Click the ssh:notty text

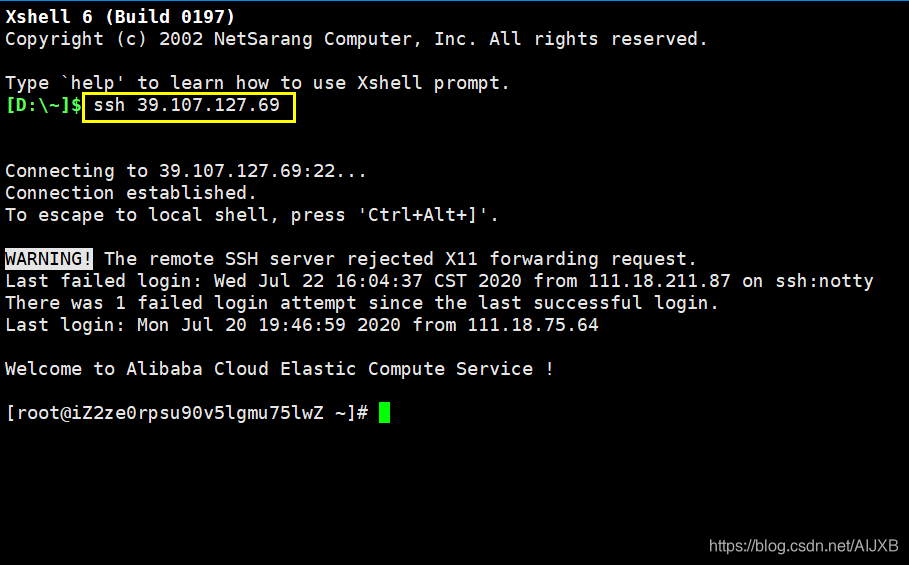(824, 281)
